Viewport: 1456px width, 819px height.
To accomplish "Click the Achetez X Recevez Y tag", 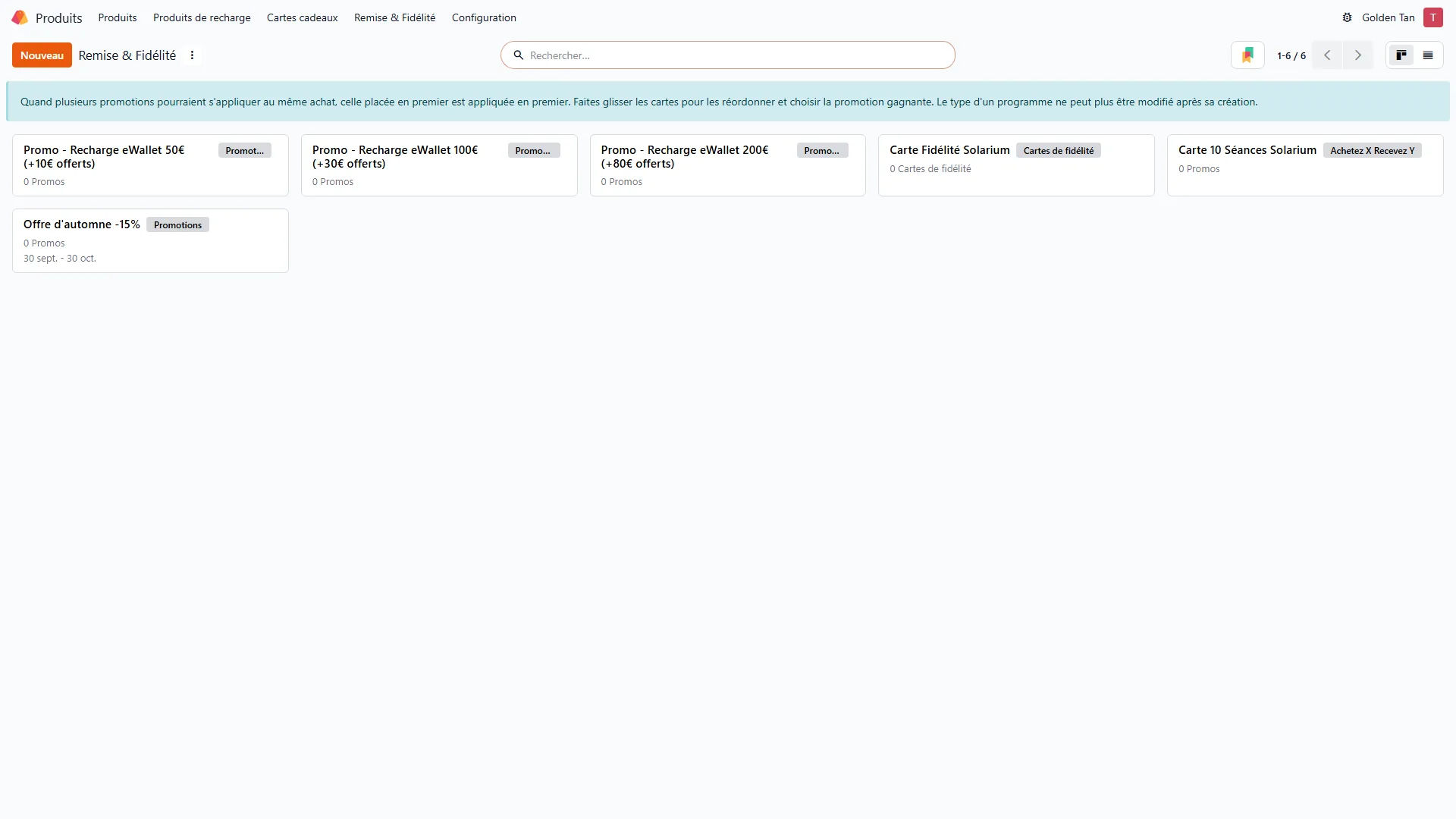I will [x=1372, y=151].
